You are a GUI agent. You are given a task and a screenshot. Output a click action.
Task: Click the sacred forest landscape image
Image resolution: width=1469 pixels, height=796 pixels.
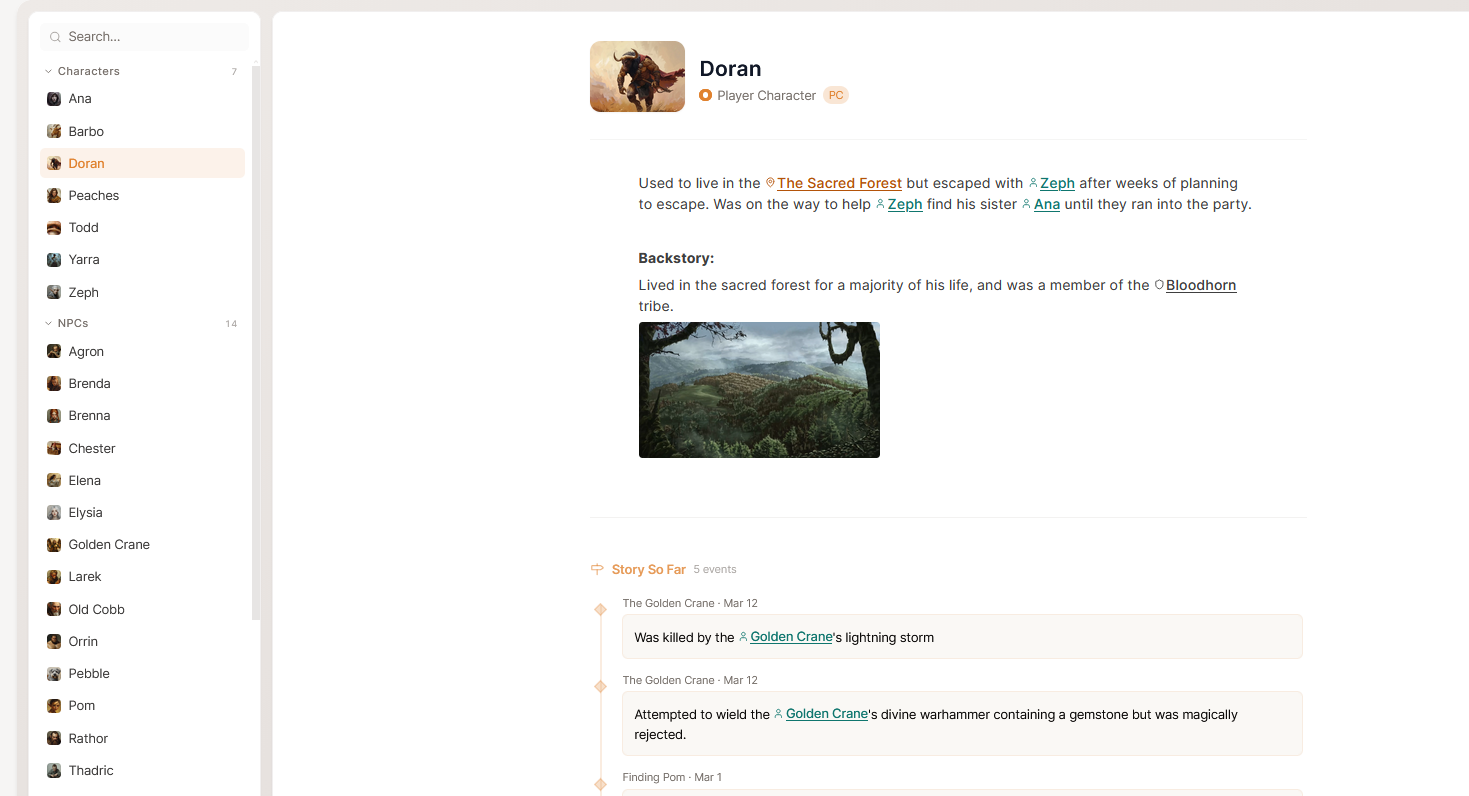pos(759,390)
